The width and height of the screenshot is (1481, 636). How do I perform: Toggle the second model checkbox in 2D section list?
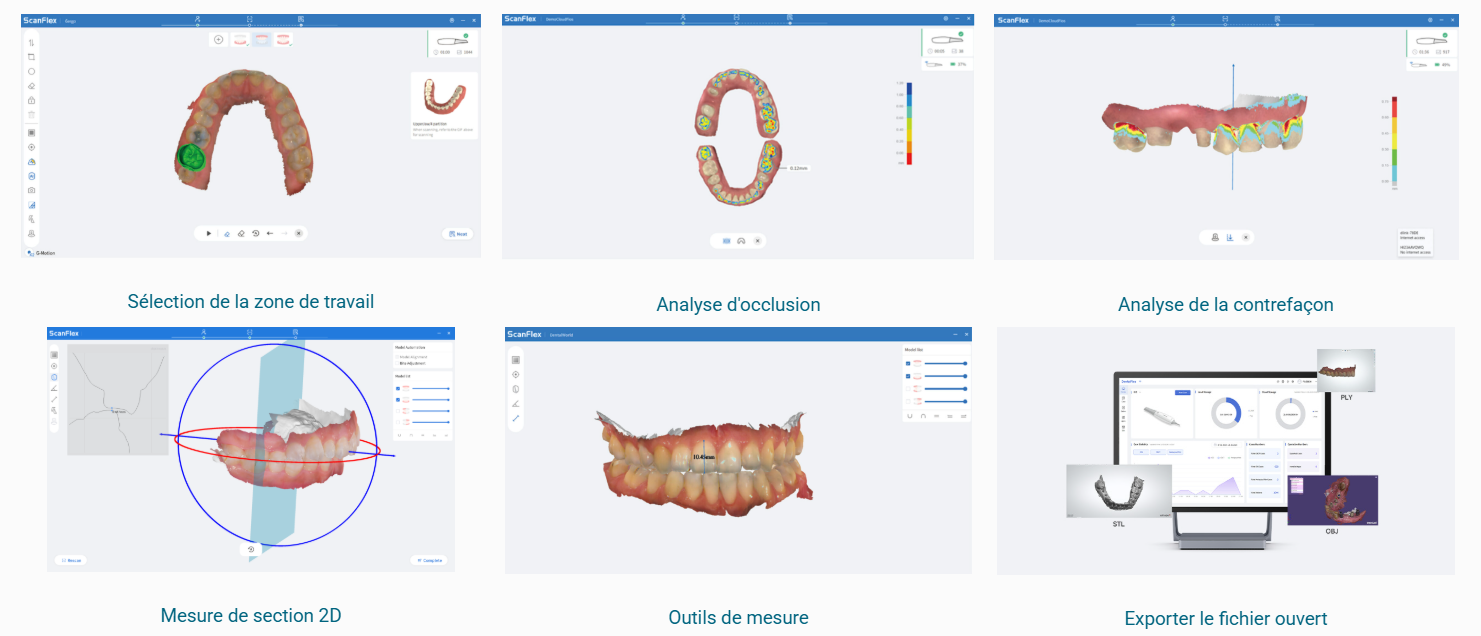click(398, 399)
